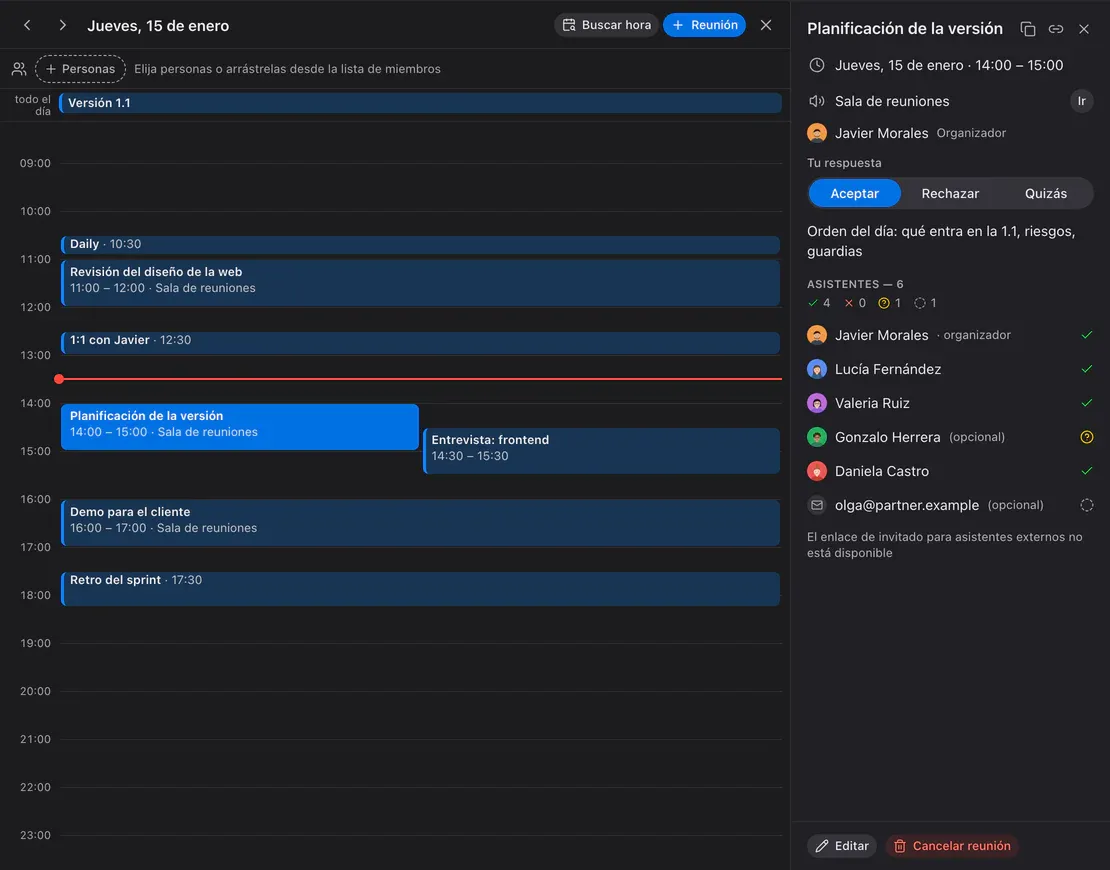The image size is (1110, 870).
Task: Open Buscar hora time finder
Action: 607,25
